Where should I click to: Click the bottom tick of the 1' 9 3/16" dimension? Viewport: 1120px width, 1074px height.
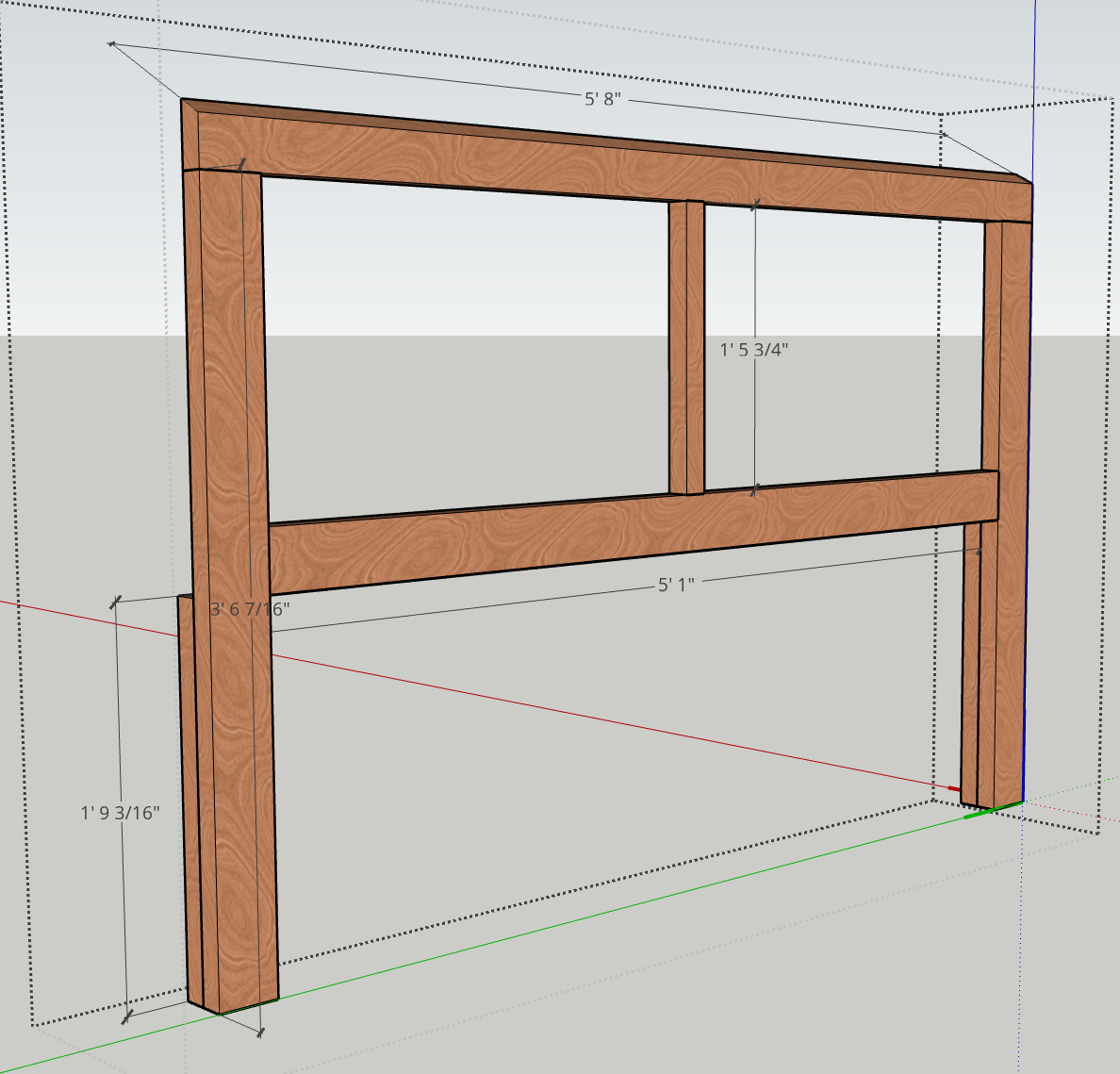(x=126, y=1016)
